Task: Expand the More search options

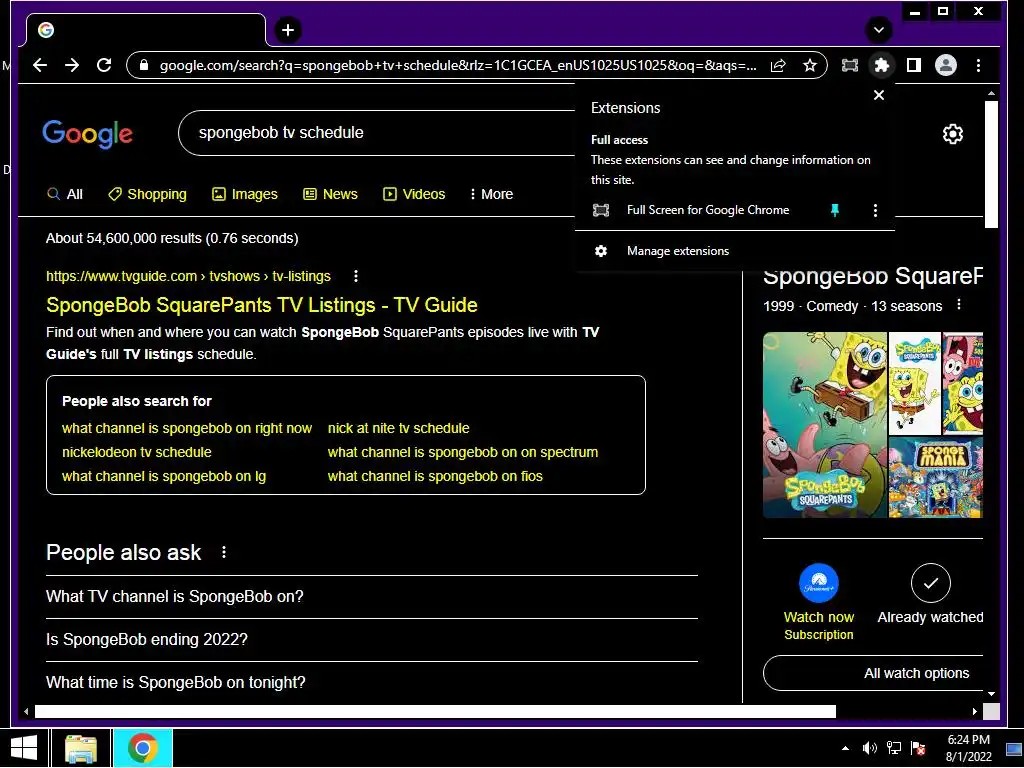Action: (492, 194)
